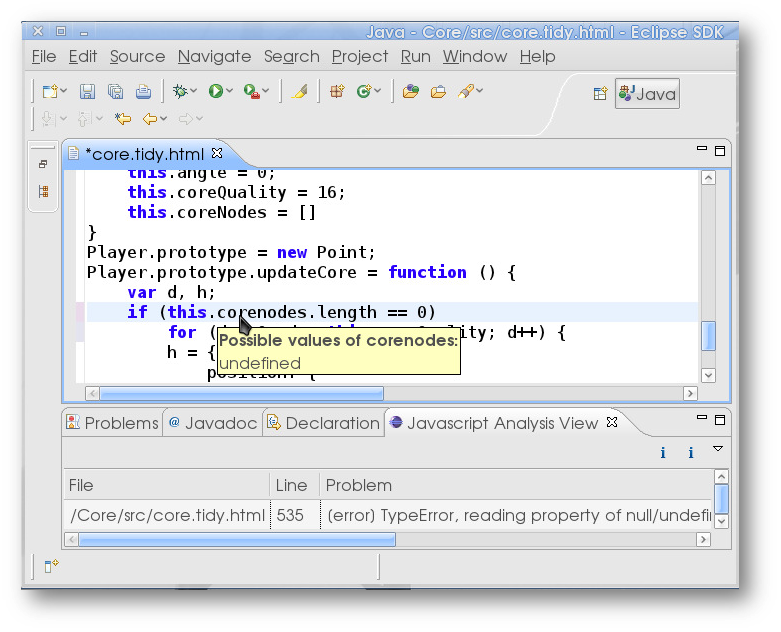
Task: Click the New file wizard icon
Action: pos(50,92)
